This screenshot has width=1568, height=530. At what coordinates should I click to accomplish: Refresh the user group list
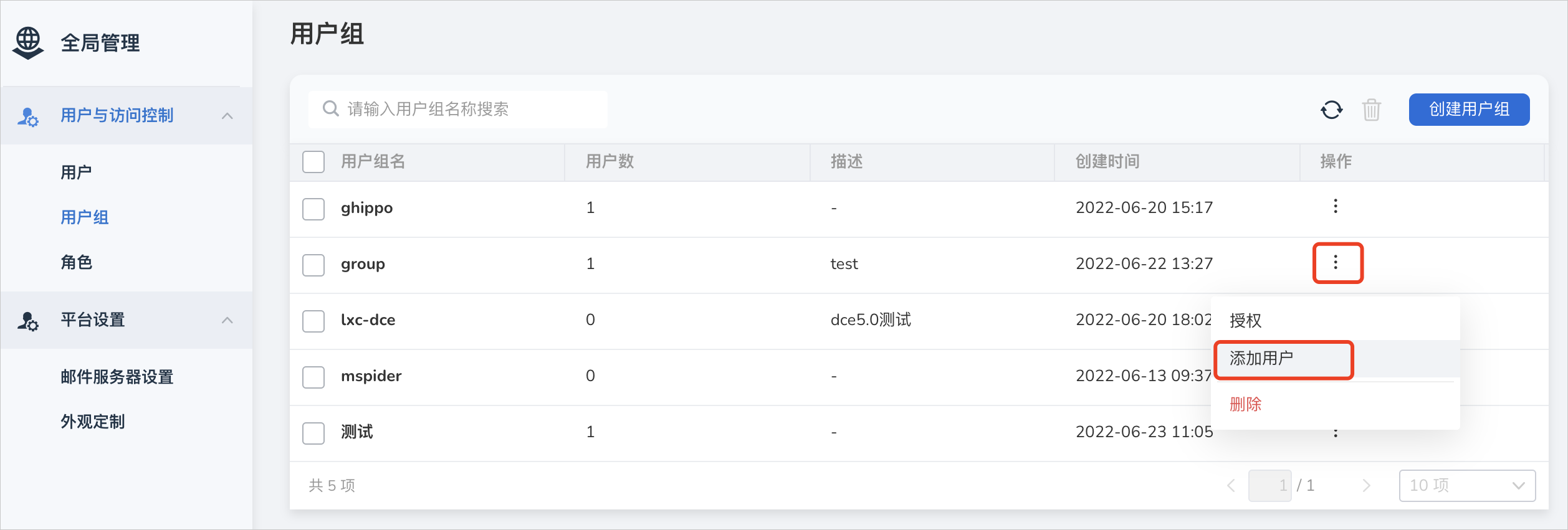1332,110
